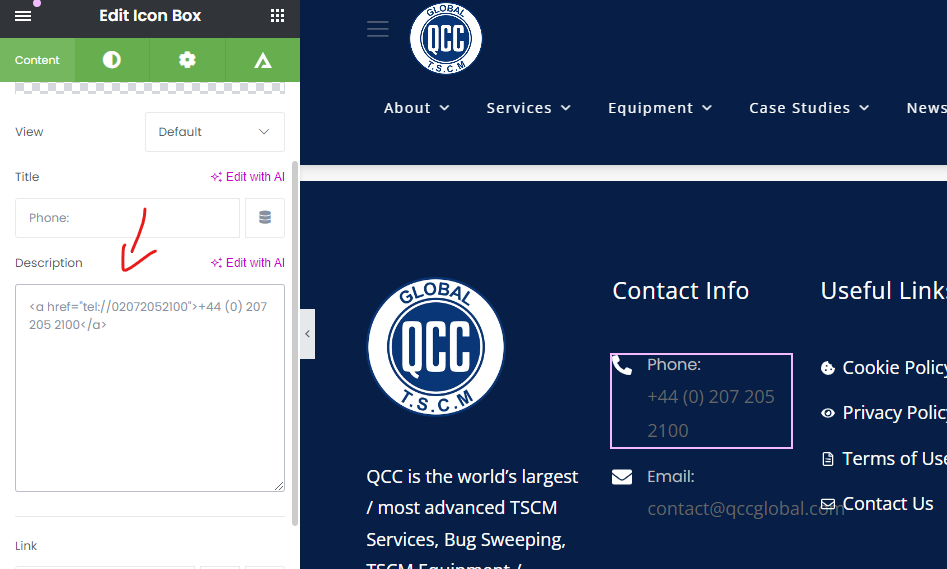947x569 pixels.
Task: Switch to the Style tab half-circle icon
Action: click(112, 60)
